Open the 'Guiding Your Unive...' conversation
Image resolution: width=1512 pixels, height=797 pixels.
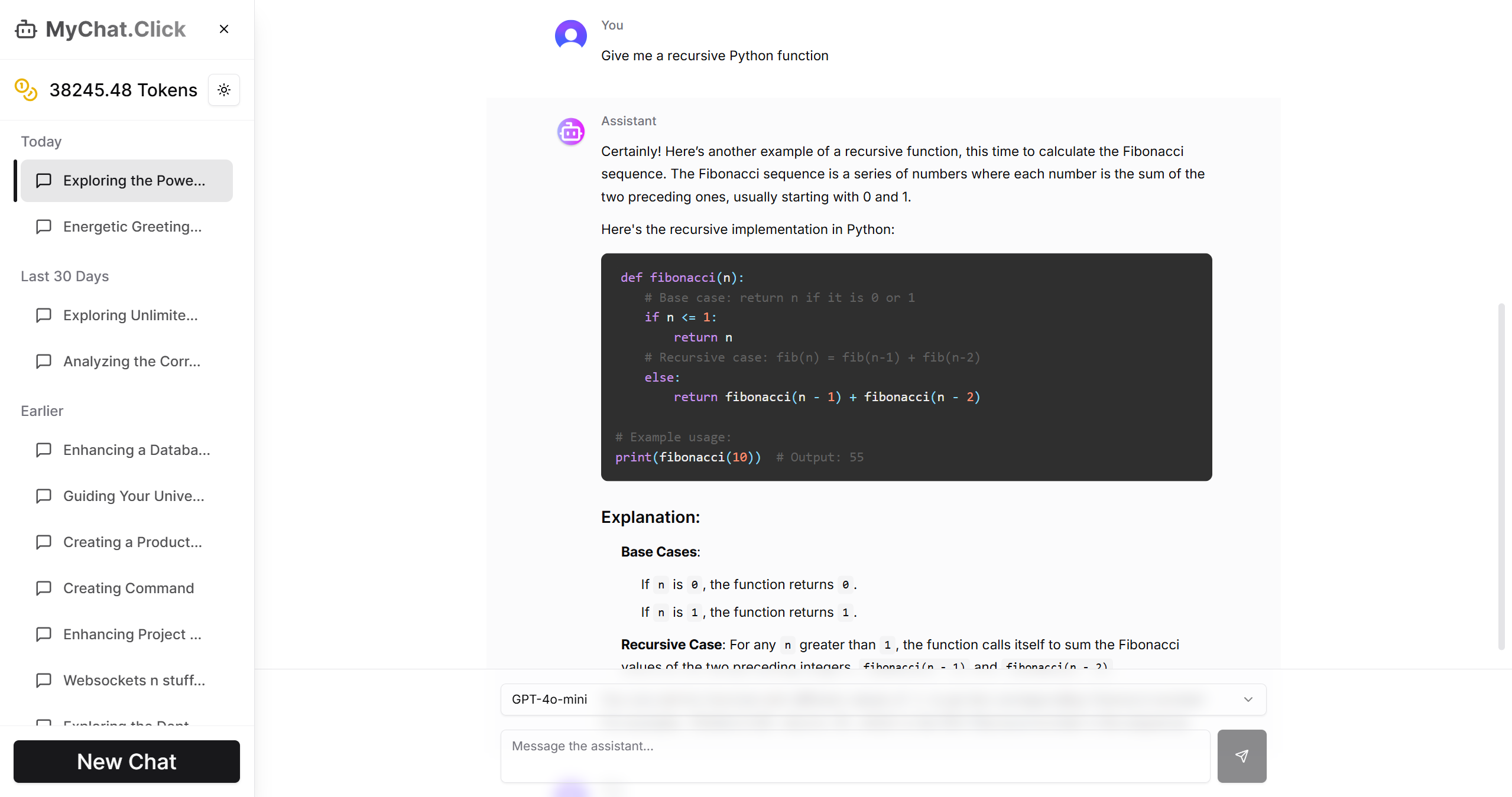point(134,496)
